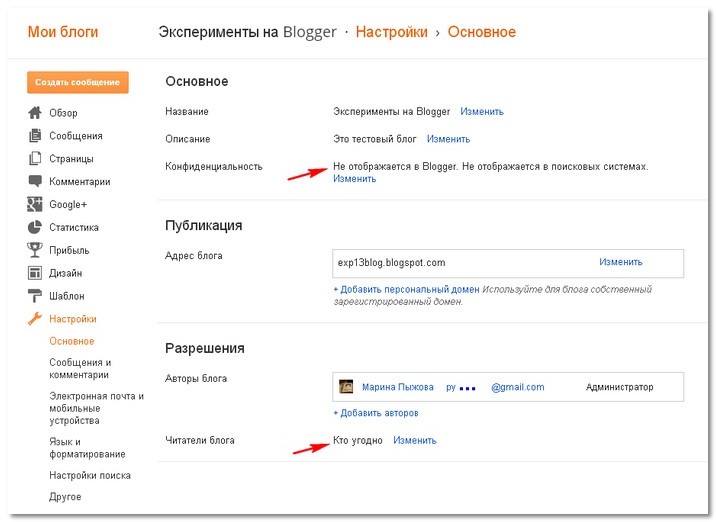Click the Конфиденциальность label
The image size is (716, 522).
click(x=214, y=166)
